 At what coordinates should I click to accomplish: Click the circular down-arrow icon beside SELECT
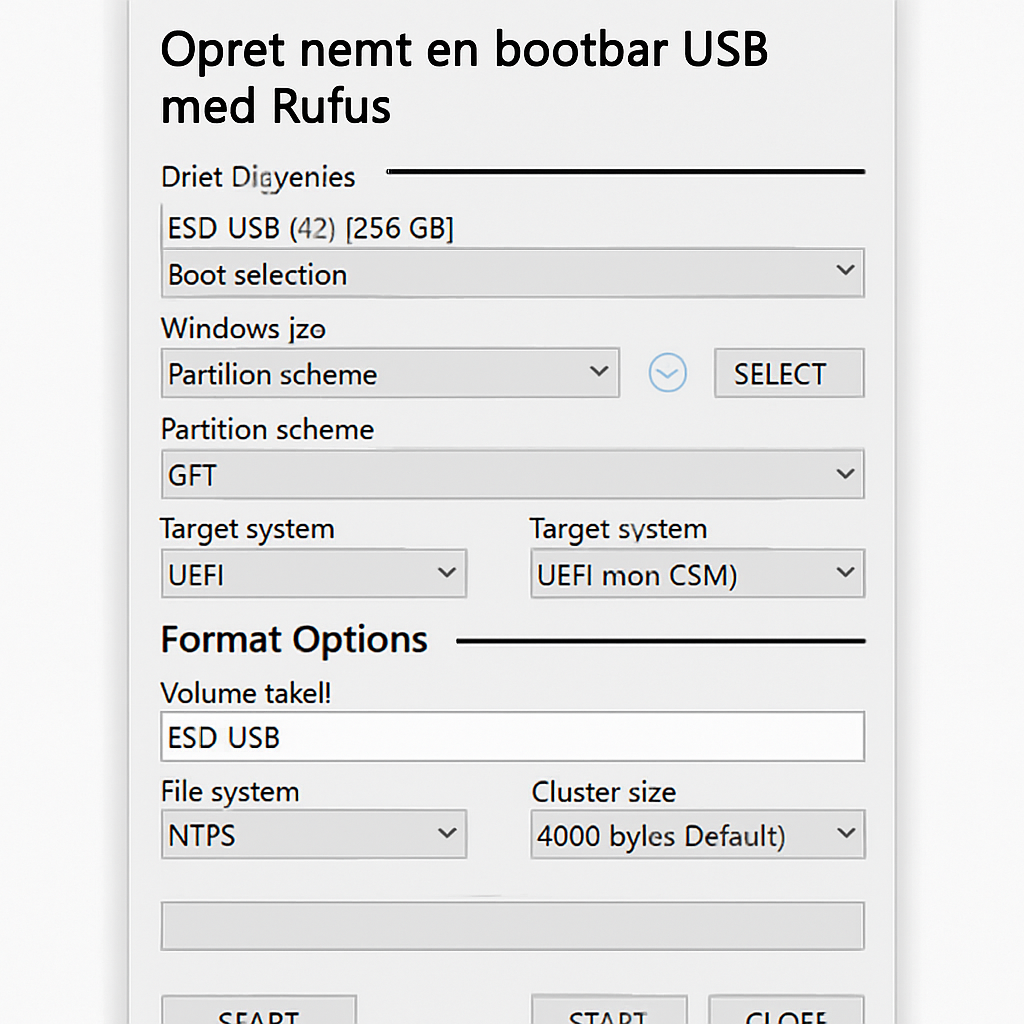[x=667, y=372]
